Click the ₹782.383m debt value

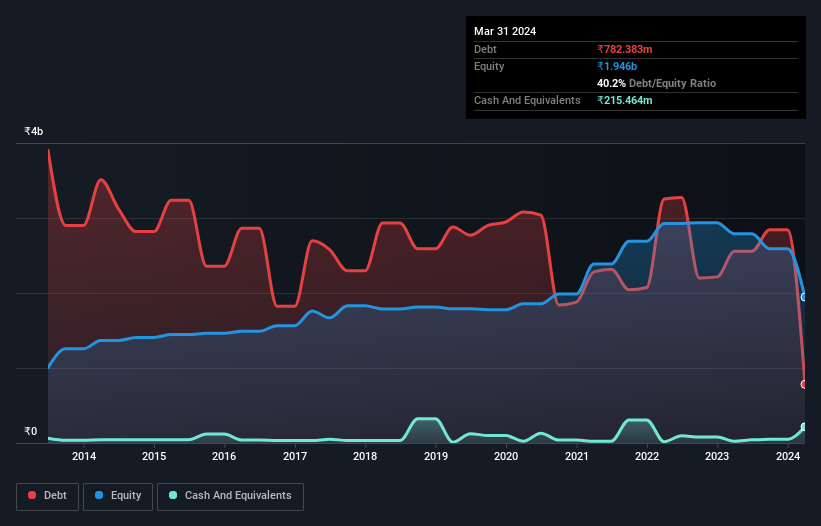pyautogui.click(x=625, y=49)
